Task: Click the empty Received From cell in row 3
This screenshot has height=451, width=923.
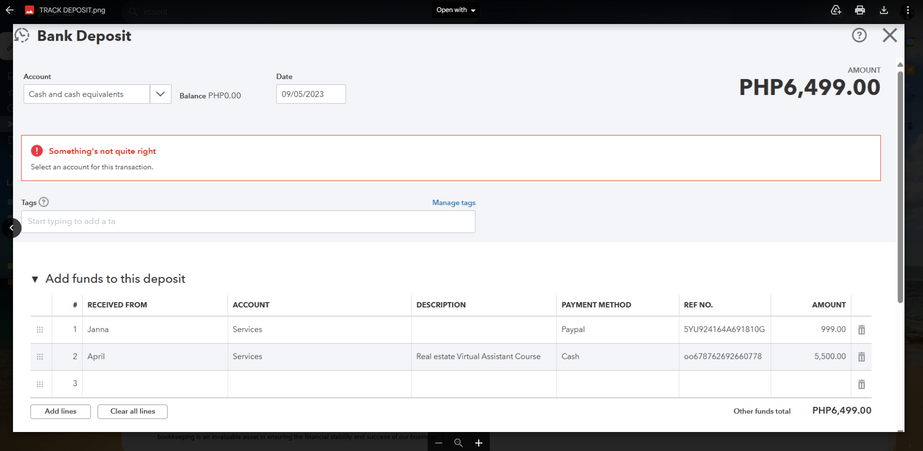Action: tap(155, 384)
